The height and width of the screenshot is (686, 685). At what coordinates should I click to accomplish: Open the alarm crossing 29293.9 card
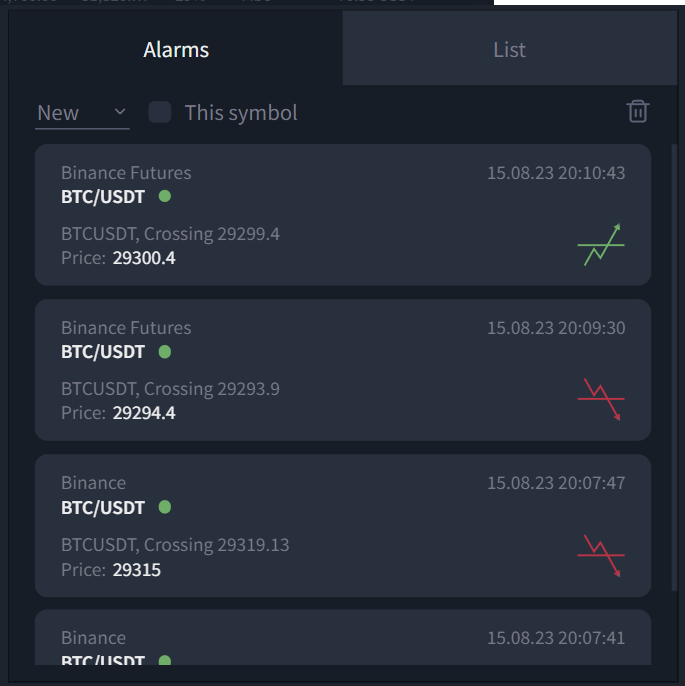343,370
